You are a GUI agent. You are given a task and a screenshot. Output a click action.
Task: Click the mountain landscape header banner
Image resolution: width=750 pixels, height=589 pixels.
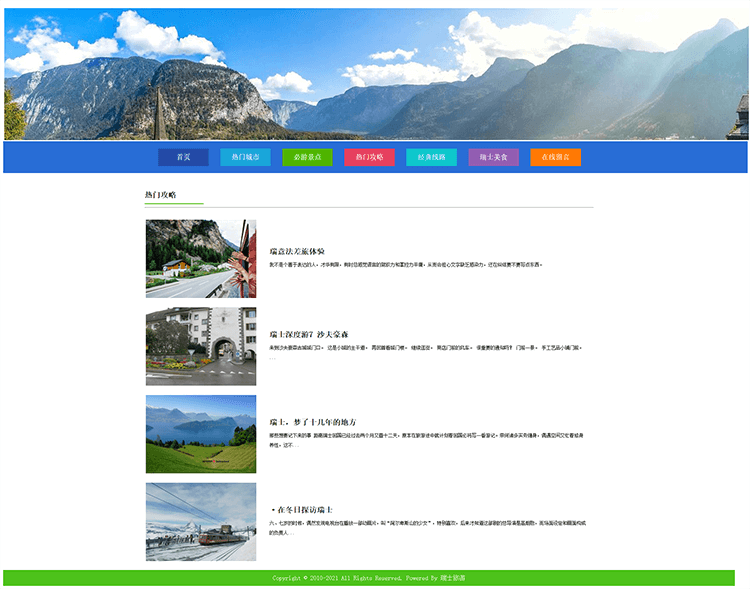[x=375, y=74]
